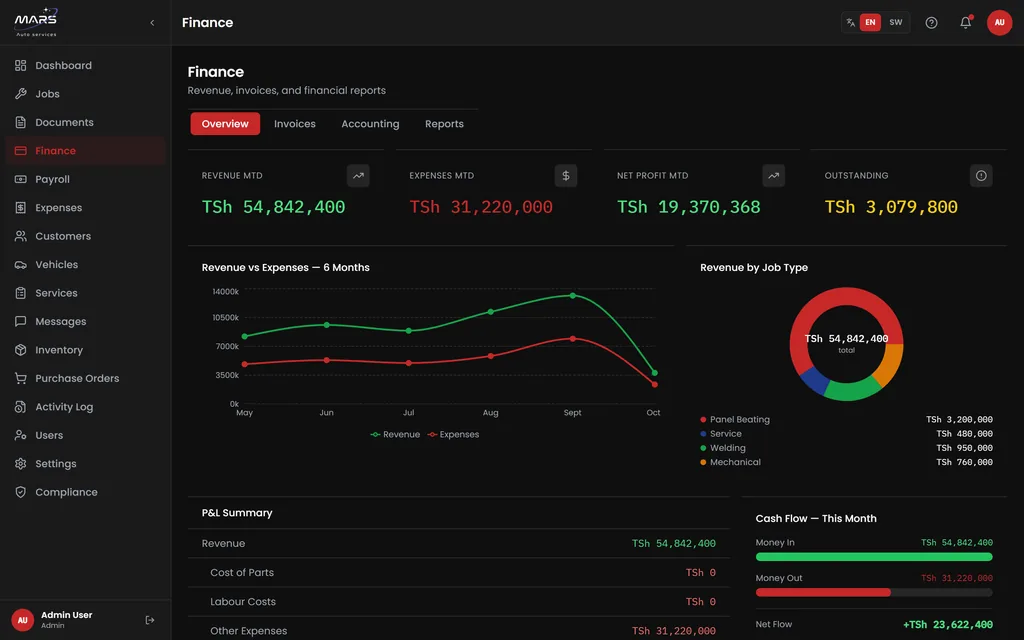
Task: Switch to the Invoices tab
Action: 295,123
